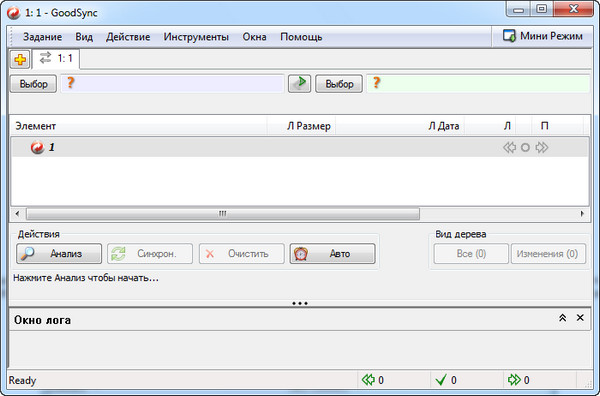Image resolution: width=600 pixels, height=396 pixels.
Task: Add a new job with plus icon
Action: [20, 59]
